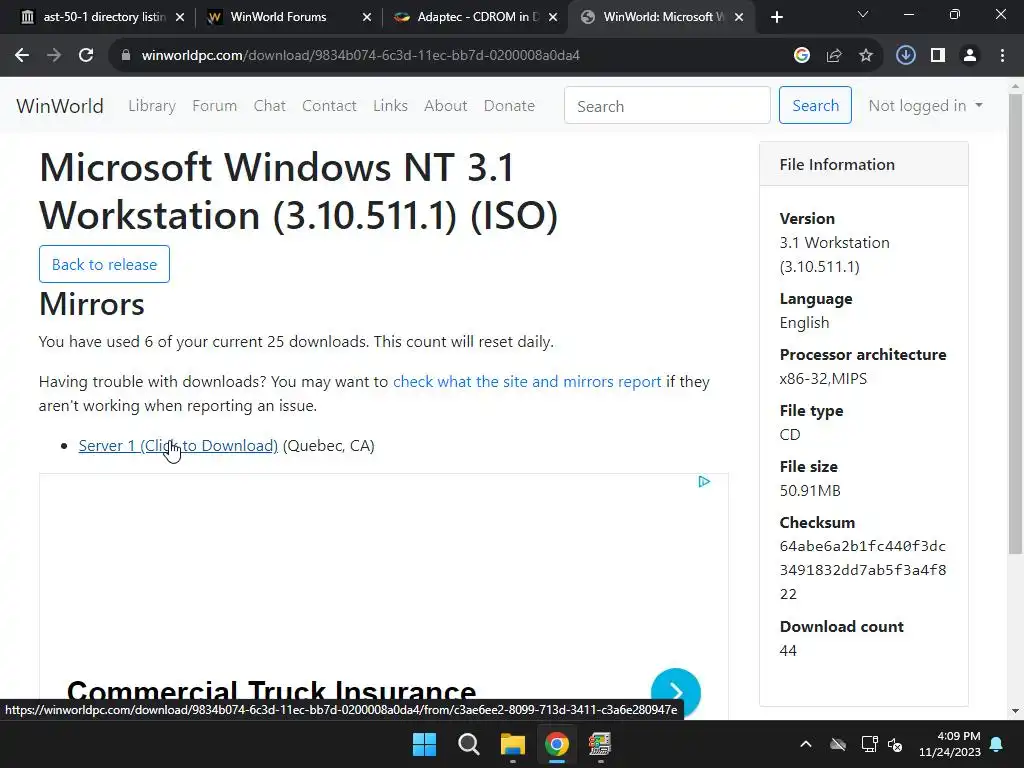Open the Library nav link
The height and width of the screenshot is (768, 1024).
152,106
